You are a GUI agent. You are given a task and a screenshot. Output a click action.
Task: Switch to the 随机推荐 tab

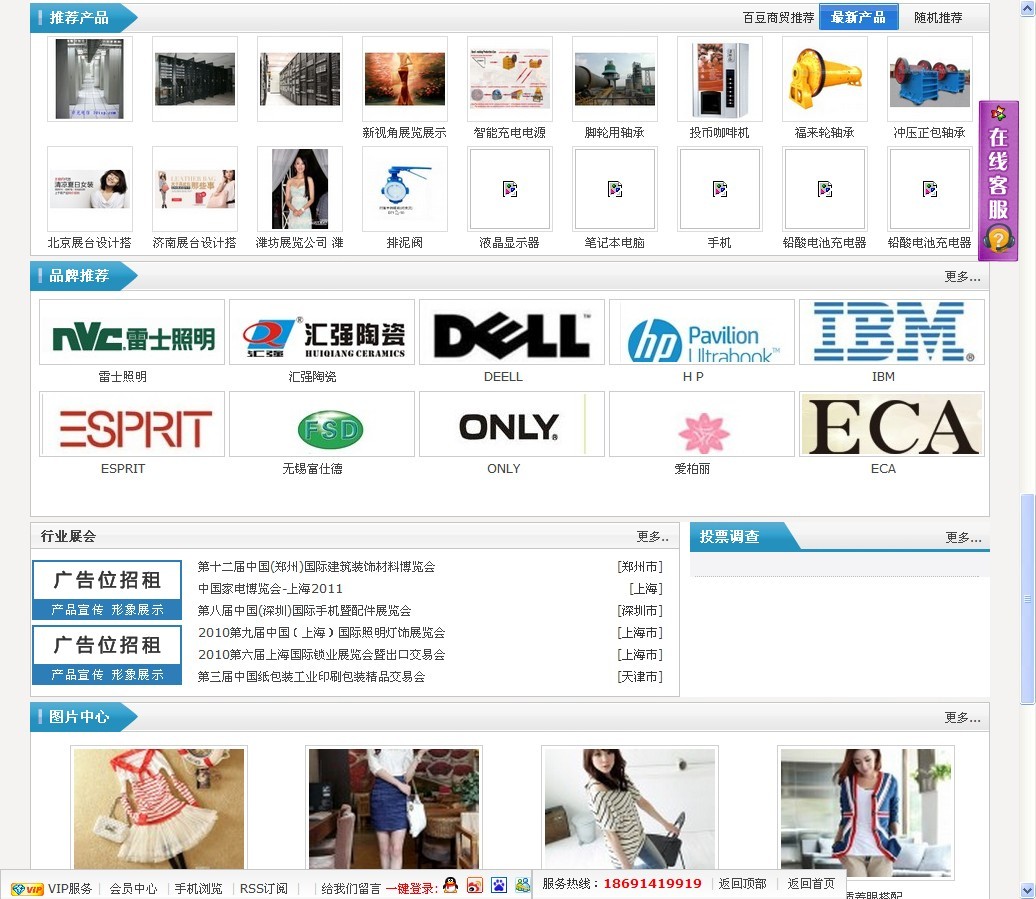(x=938, y=18)
